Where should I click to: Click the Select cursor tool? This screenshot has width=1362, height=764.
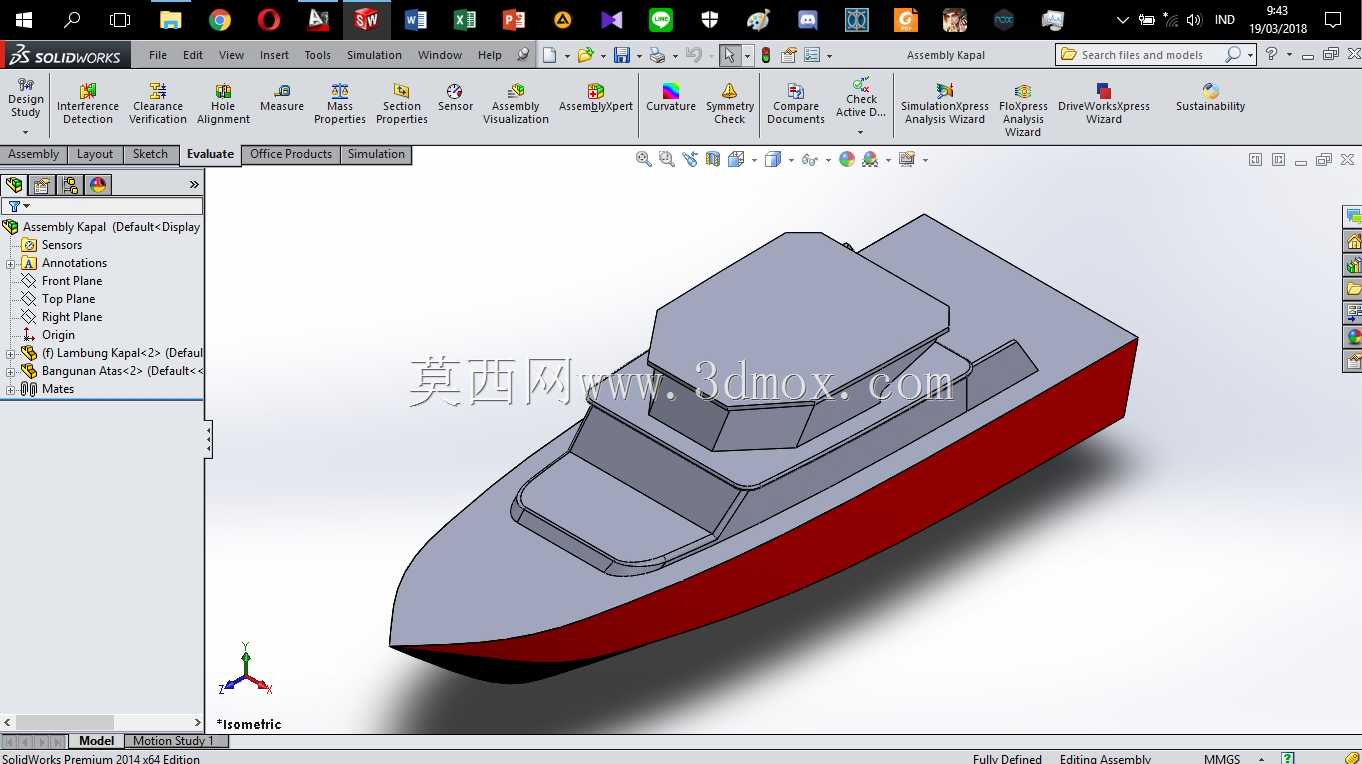click(x=729, y=55)
